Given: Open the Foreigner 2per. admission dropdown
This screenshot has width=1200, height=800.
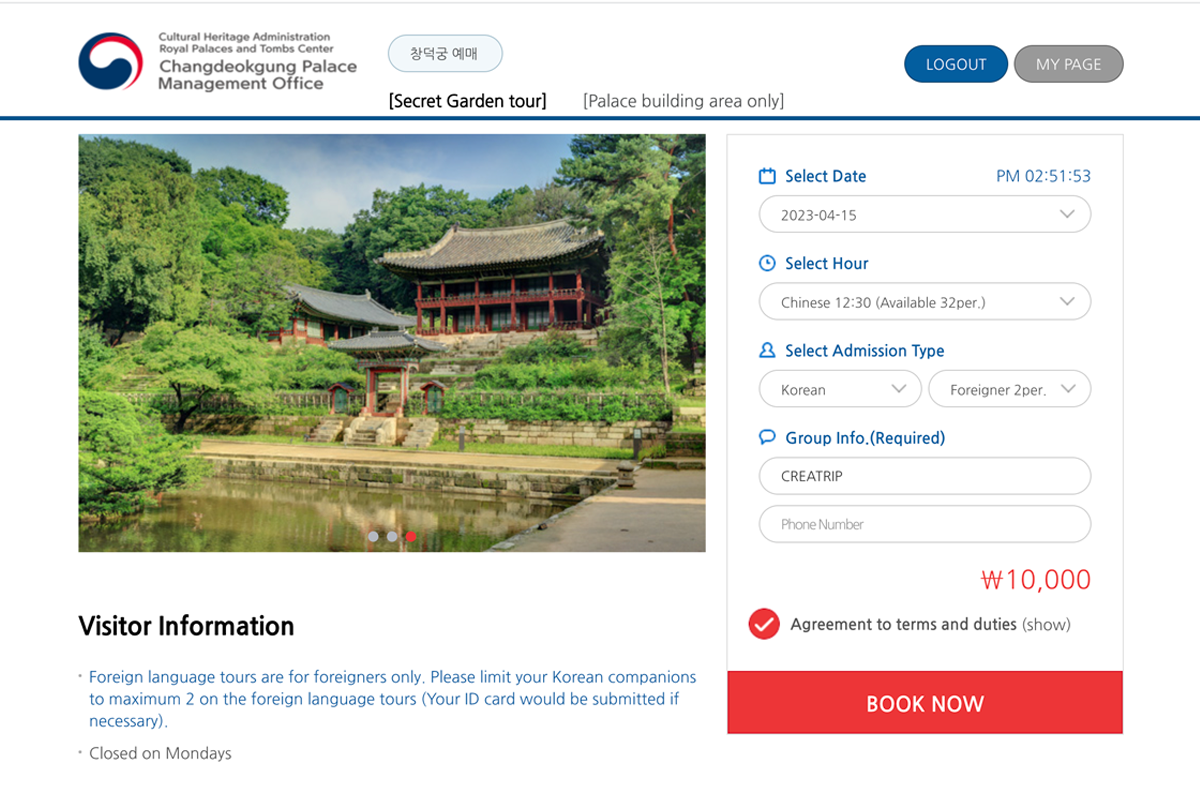Looking at the screenshot, I should (1009, 390).
